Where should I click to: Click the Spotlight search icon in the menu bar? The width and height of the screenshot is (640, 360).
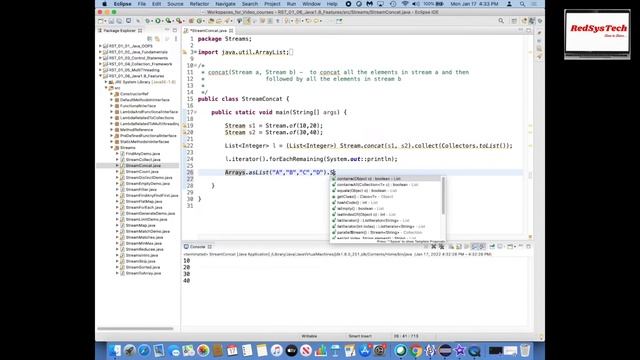point(522,4)
